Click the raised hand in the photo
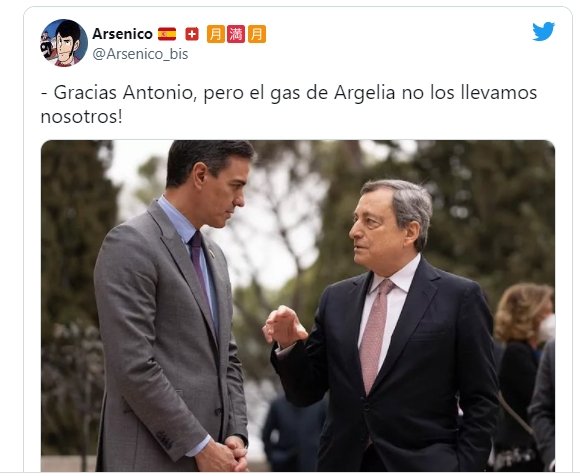 284,326
